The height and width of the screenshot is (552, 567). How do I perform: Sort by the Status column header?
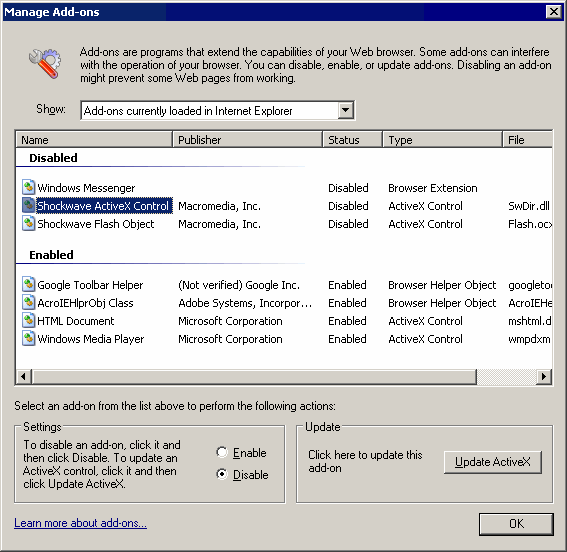coord(353,140)
